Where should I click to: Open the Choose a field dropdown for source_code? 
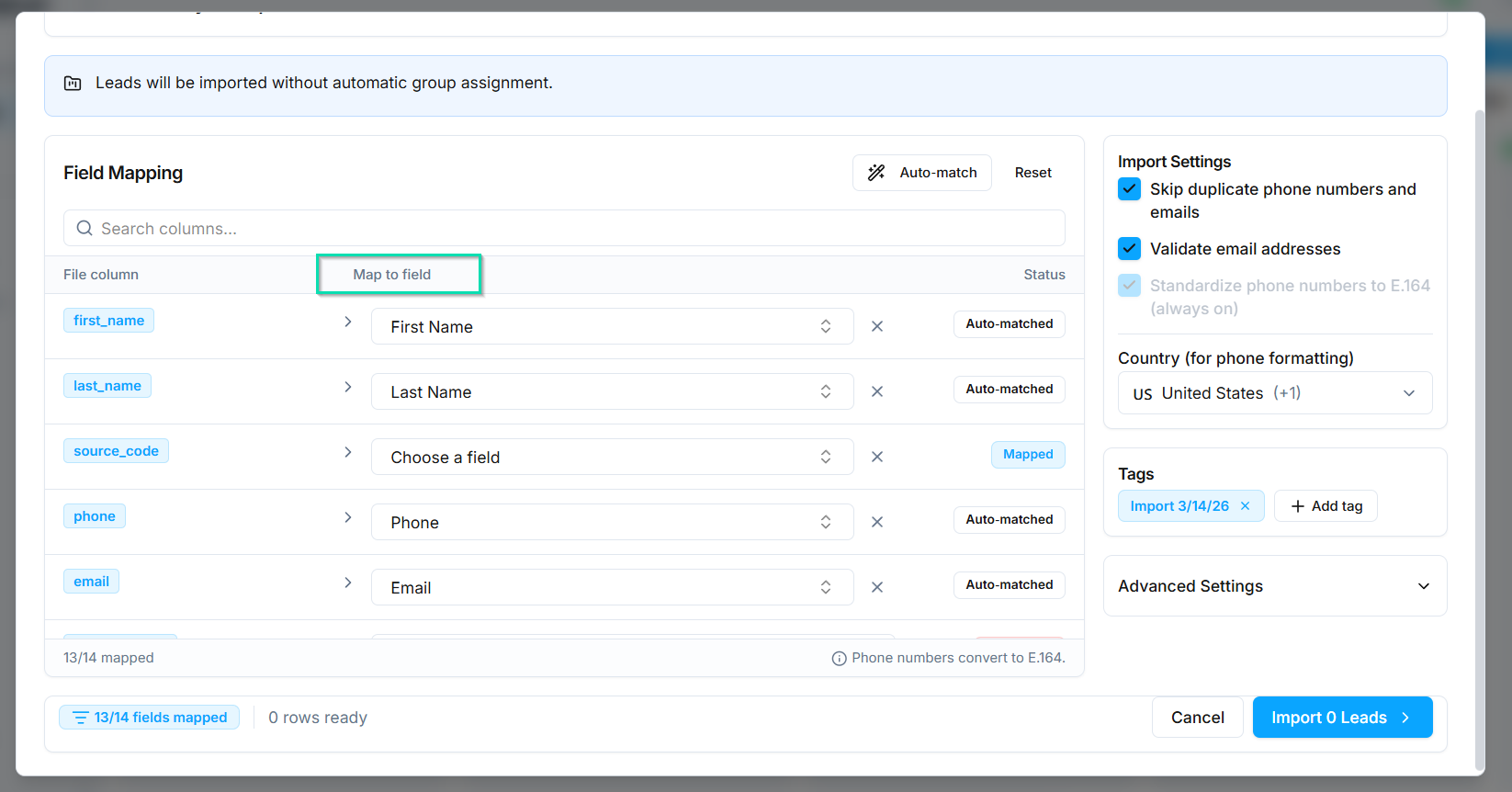pos(612,457)
